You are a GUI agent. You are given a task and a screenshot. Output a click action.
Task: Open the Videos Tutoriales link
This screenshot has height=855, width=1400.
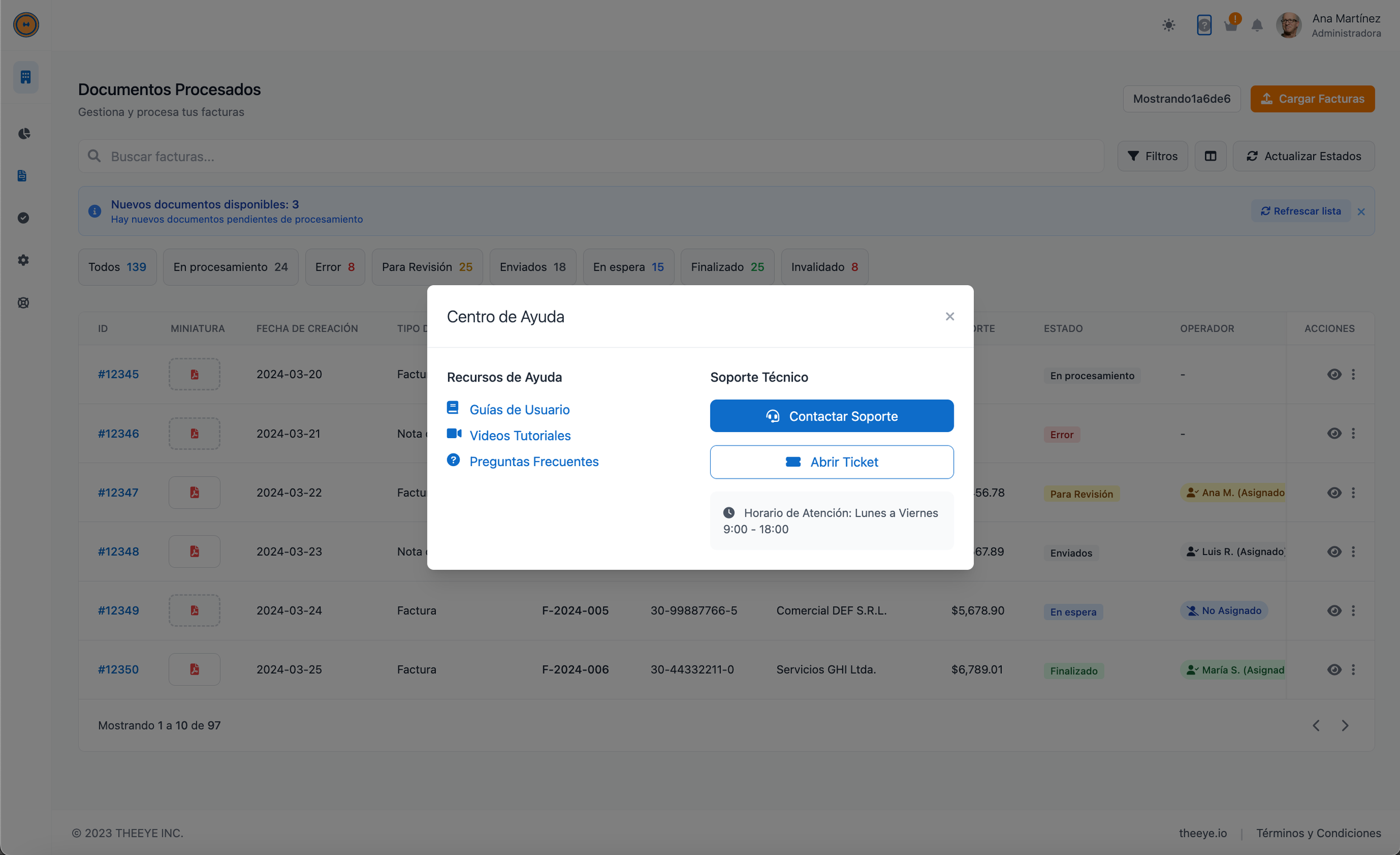point(519,435)
